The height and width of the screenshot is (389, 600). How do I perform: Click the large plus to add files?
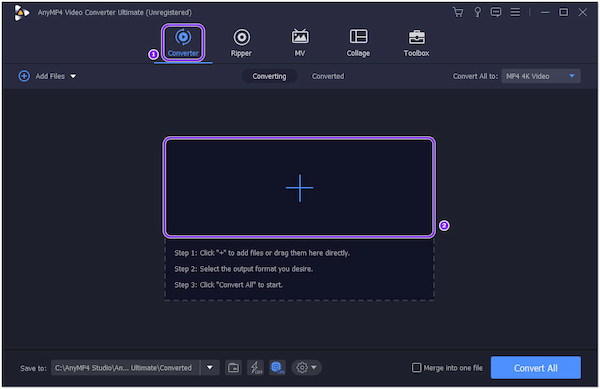pyautogui.click(x=299, y=188)
